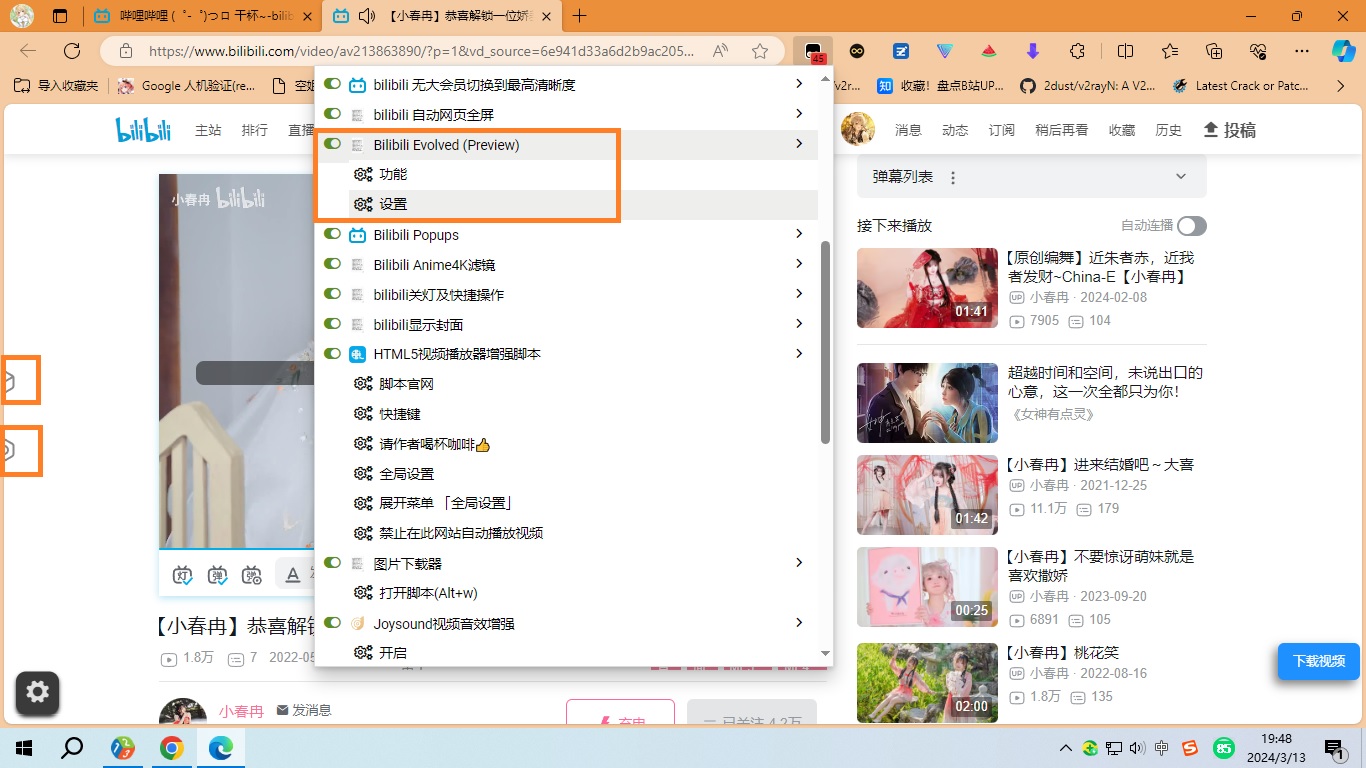
Task: Open the Edge split screen icon
Action: 1125,51
